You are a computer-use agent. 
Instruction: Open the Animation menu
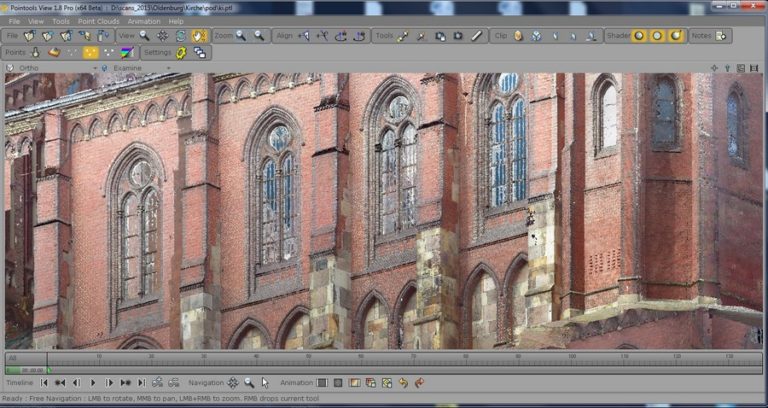coord(144,22)
